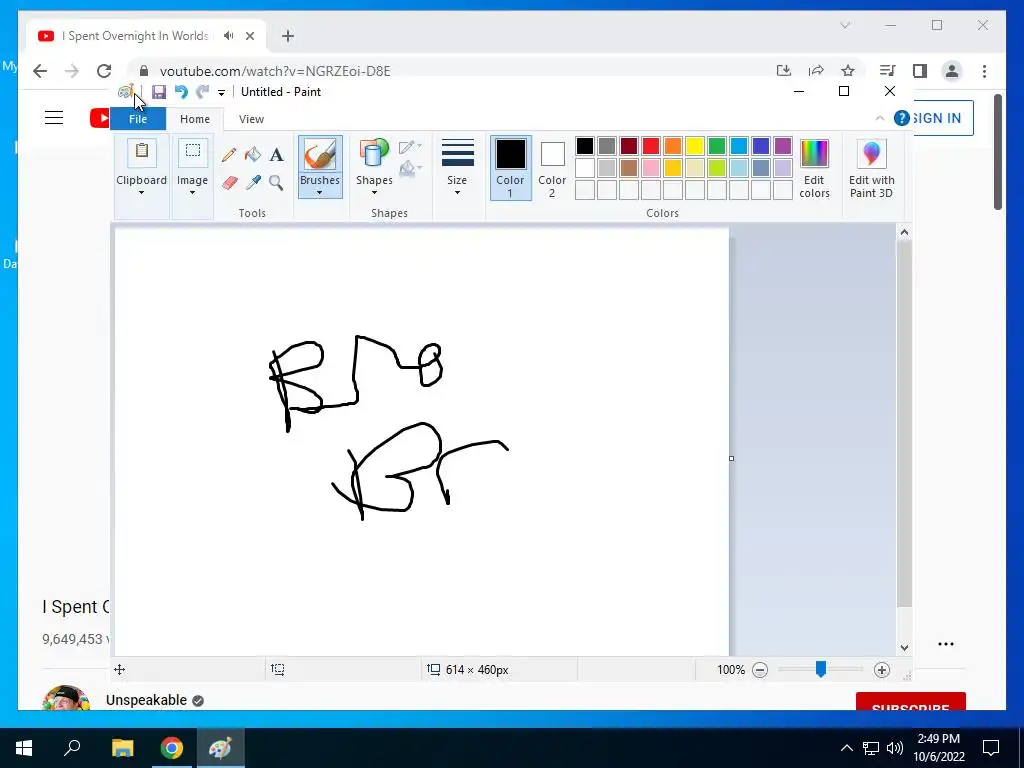This screenshot has height=768, width=1024.
Task: Go back in Chrome browser
Action: 40,71
